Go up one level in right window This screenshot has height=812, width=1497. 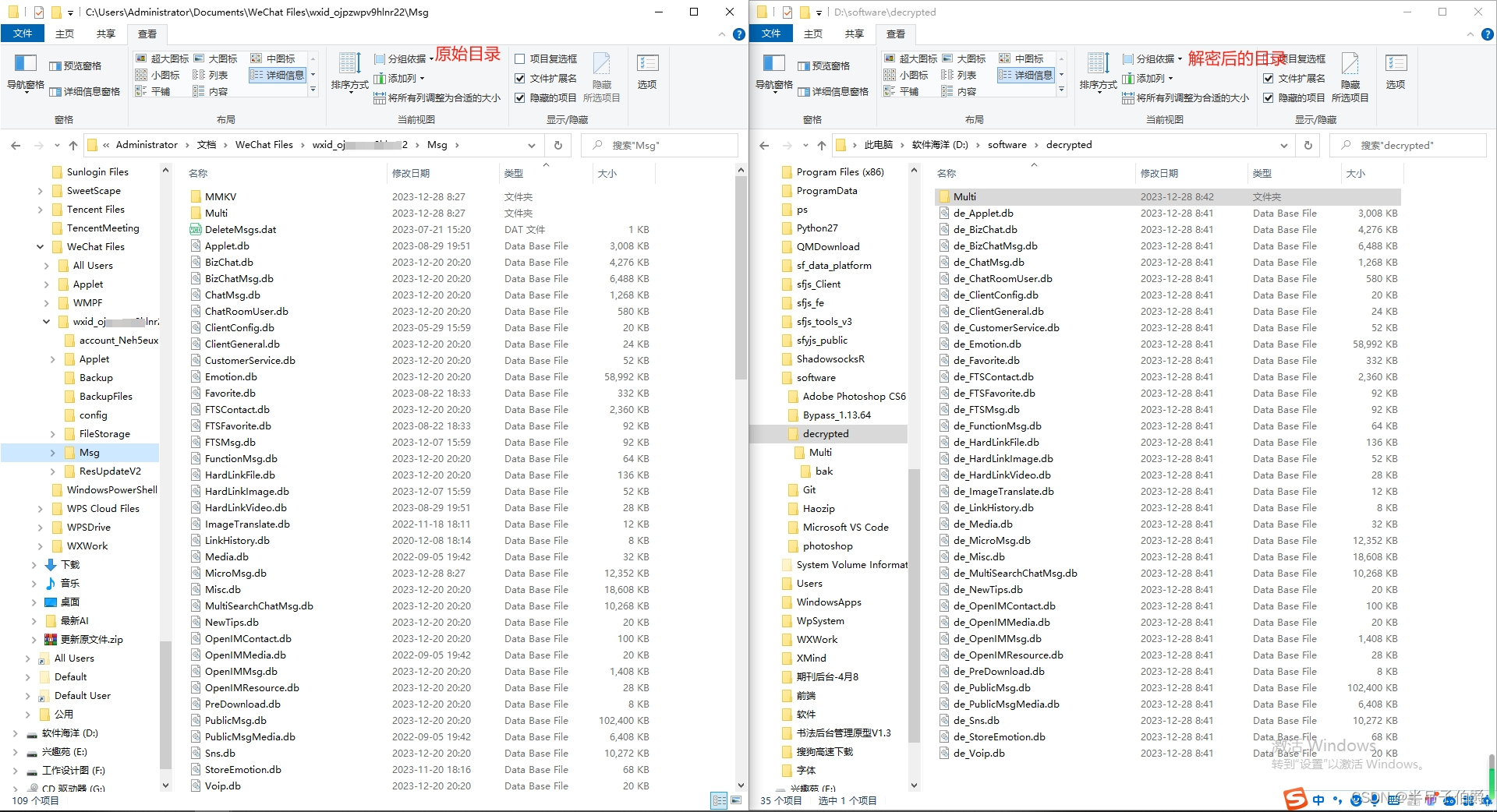click(822, 145)
